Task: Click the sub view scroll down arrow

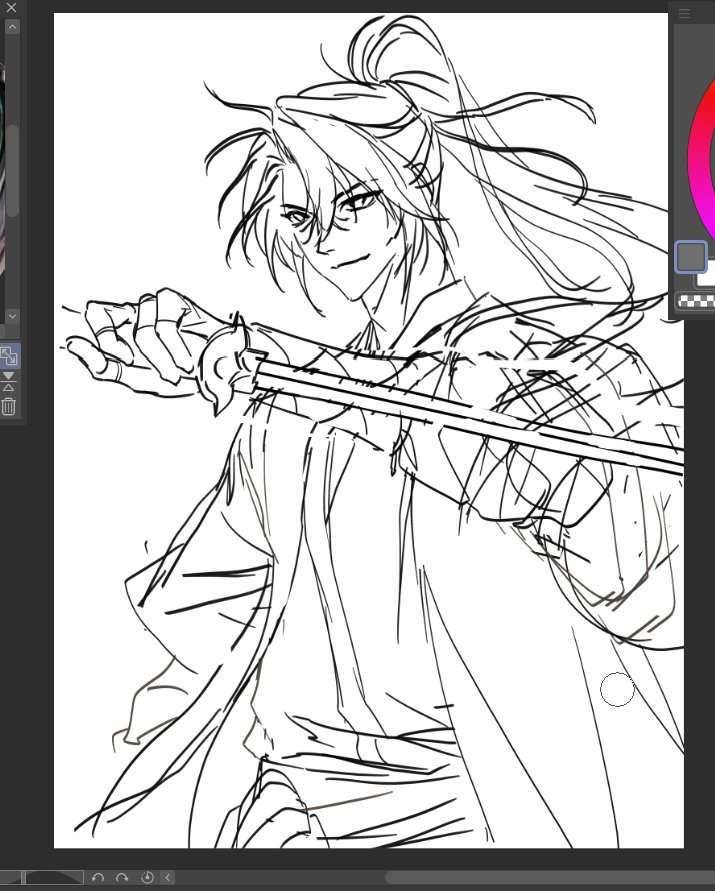Action: pos(12,316)
